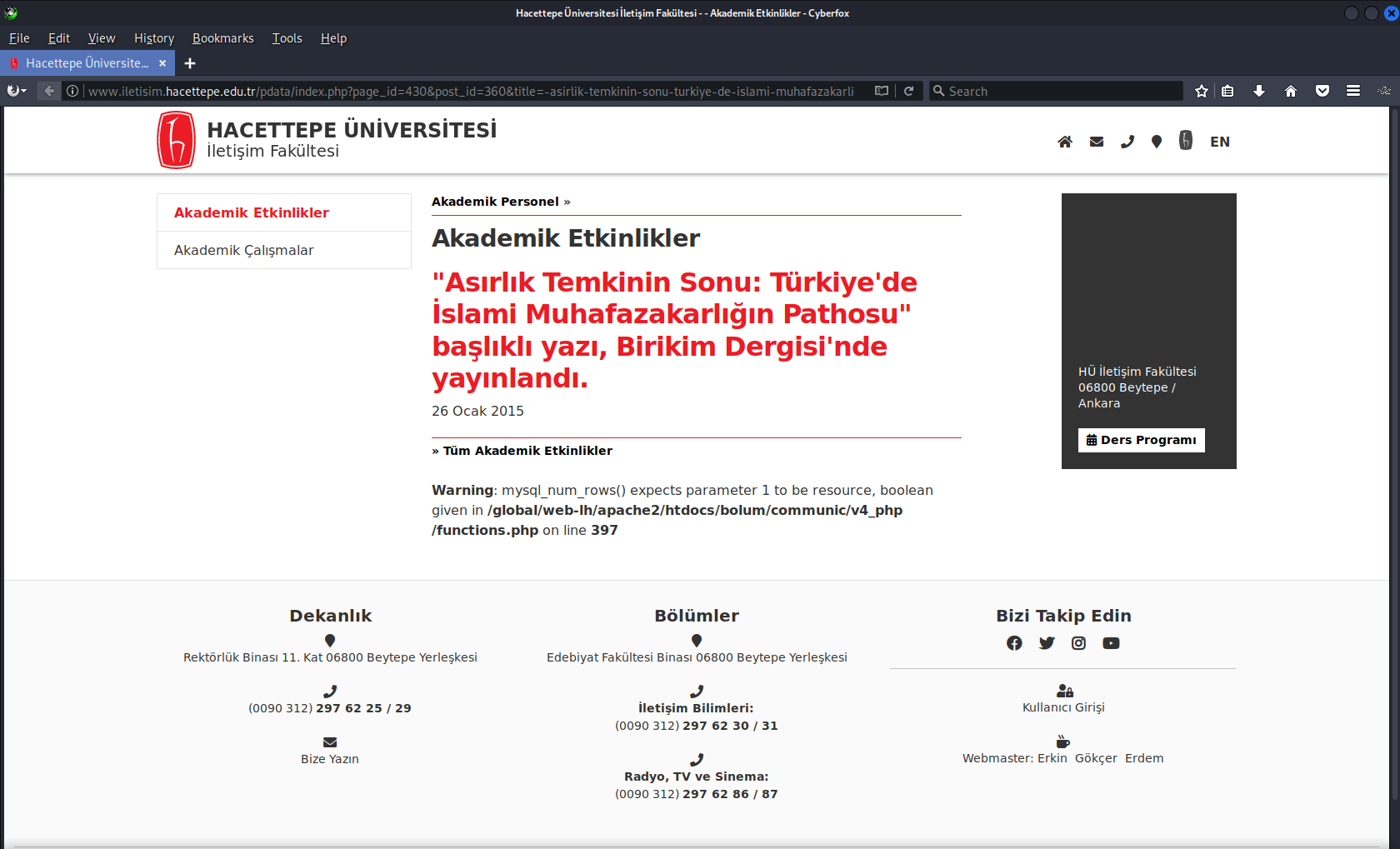Click the home icon in site header
The width and height of the screenshot is (1400, 849).
[x=1065, y=142]
